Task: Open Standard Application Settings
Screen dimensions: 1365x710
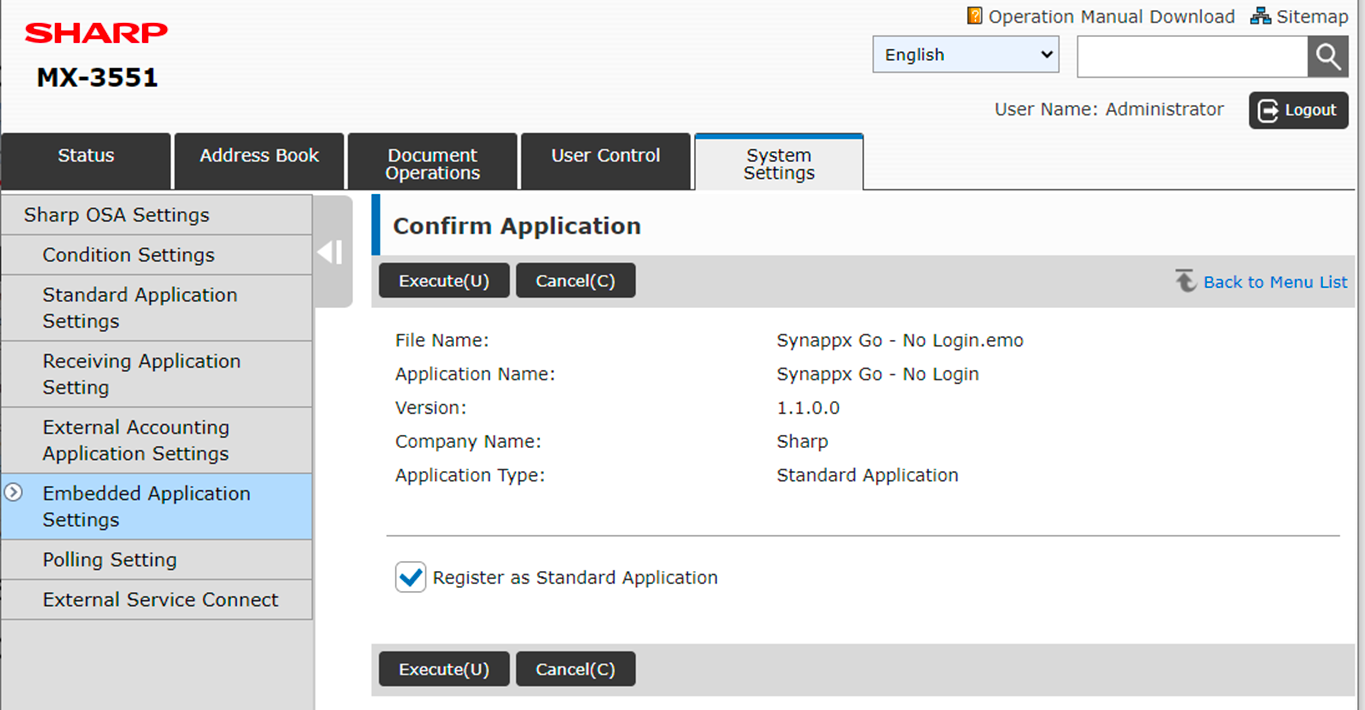Action: 157,308
